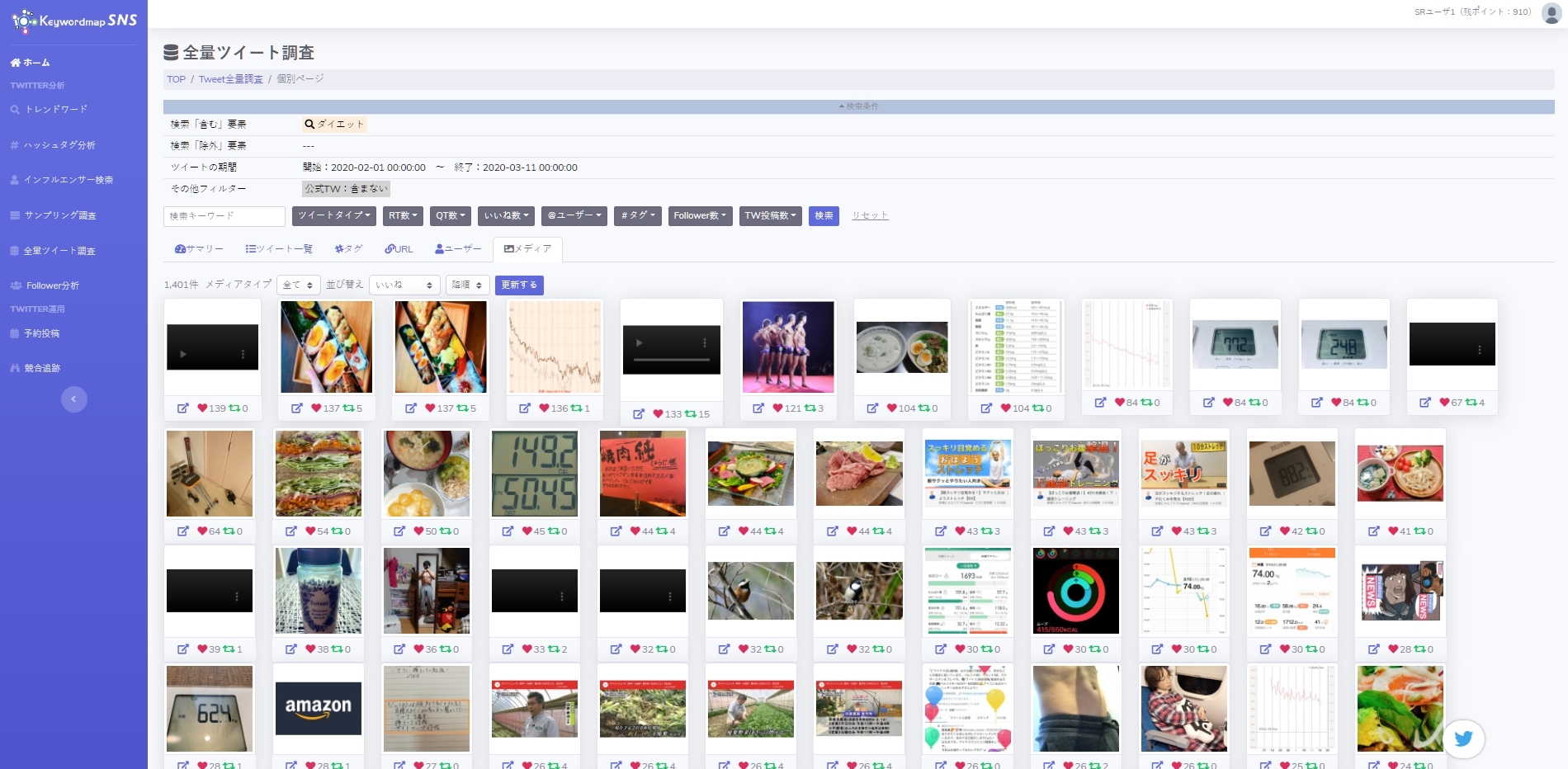The width and height of the screenshot is (1568, 769).
Task: Click the user avatar icon at top right
Action: 1551,13
